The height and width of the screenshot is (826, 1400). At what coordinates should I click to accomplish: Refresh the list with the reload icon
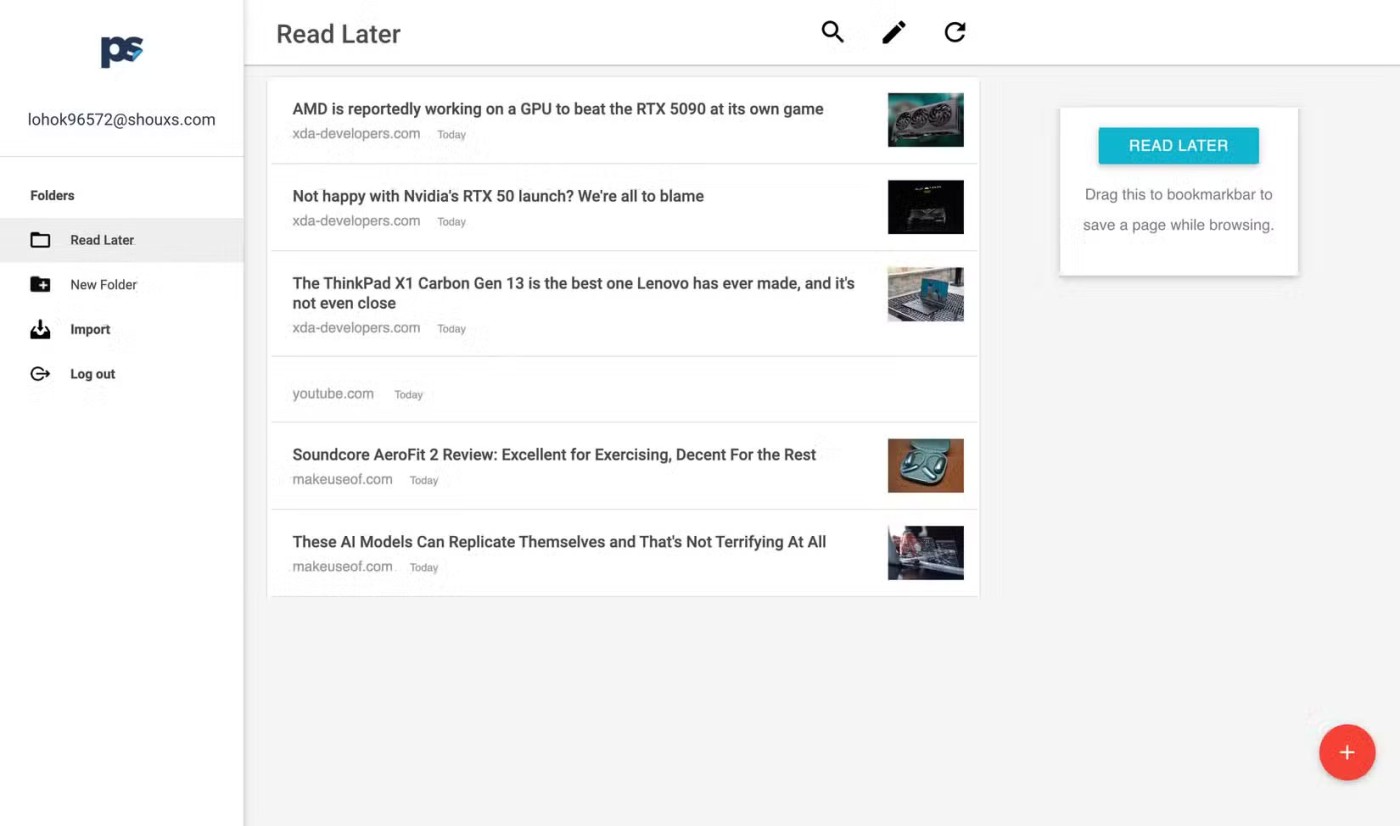point(955,32)
